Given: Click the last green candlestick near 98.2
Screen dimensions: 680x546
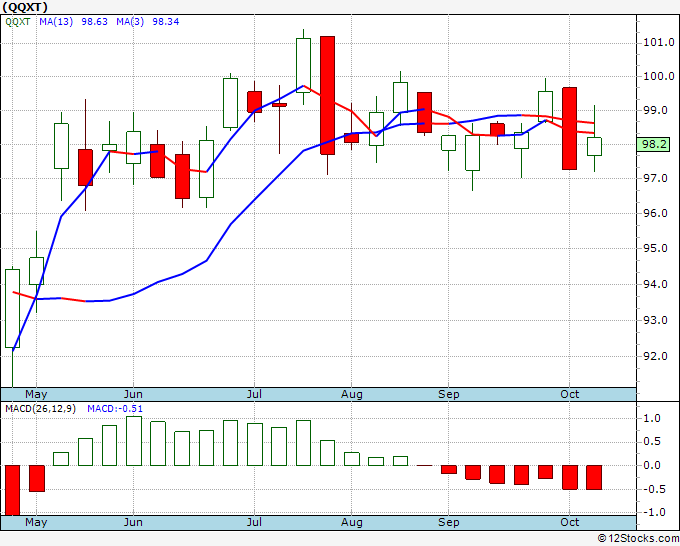Looking at the screenshot, I should click(x=594, y=146).
